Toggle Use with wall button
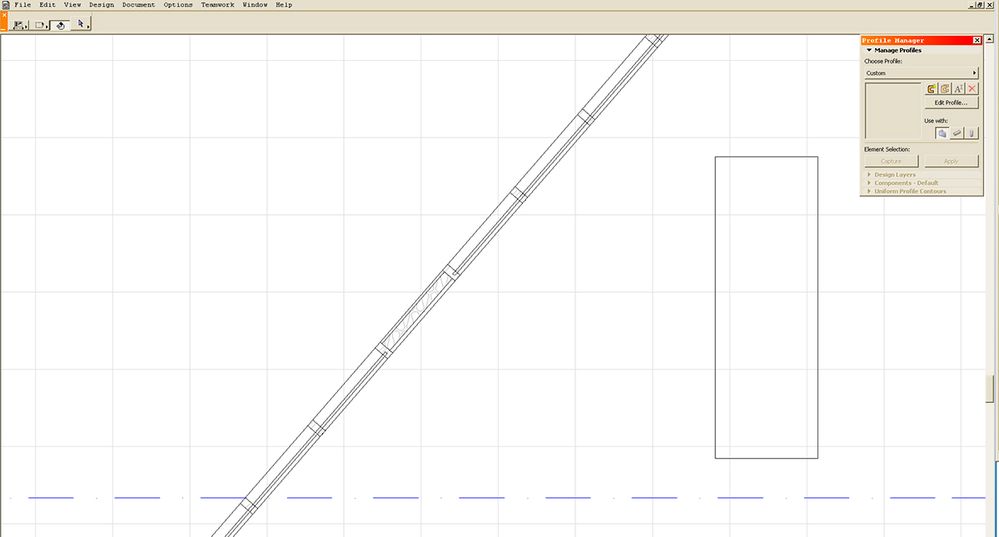This screenshot has width=999, height=537. pyautogui.click(x=942, y=133)
